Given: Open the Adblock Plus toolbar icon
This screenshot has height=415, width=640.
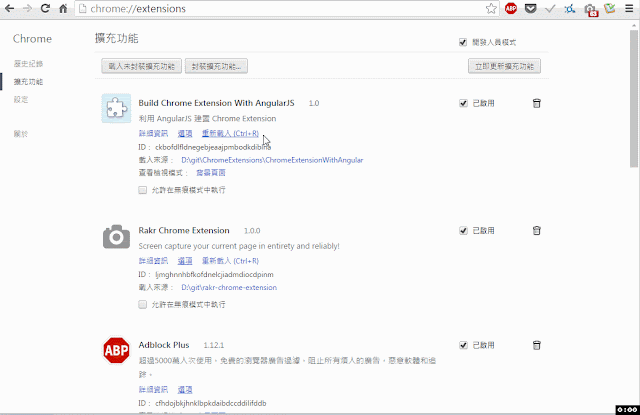Looking at the screenshot, I should 511,8.
